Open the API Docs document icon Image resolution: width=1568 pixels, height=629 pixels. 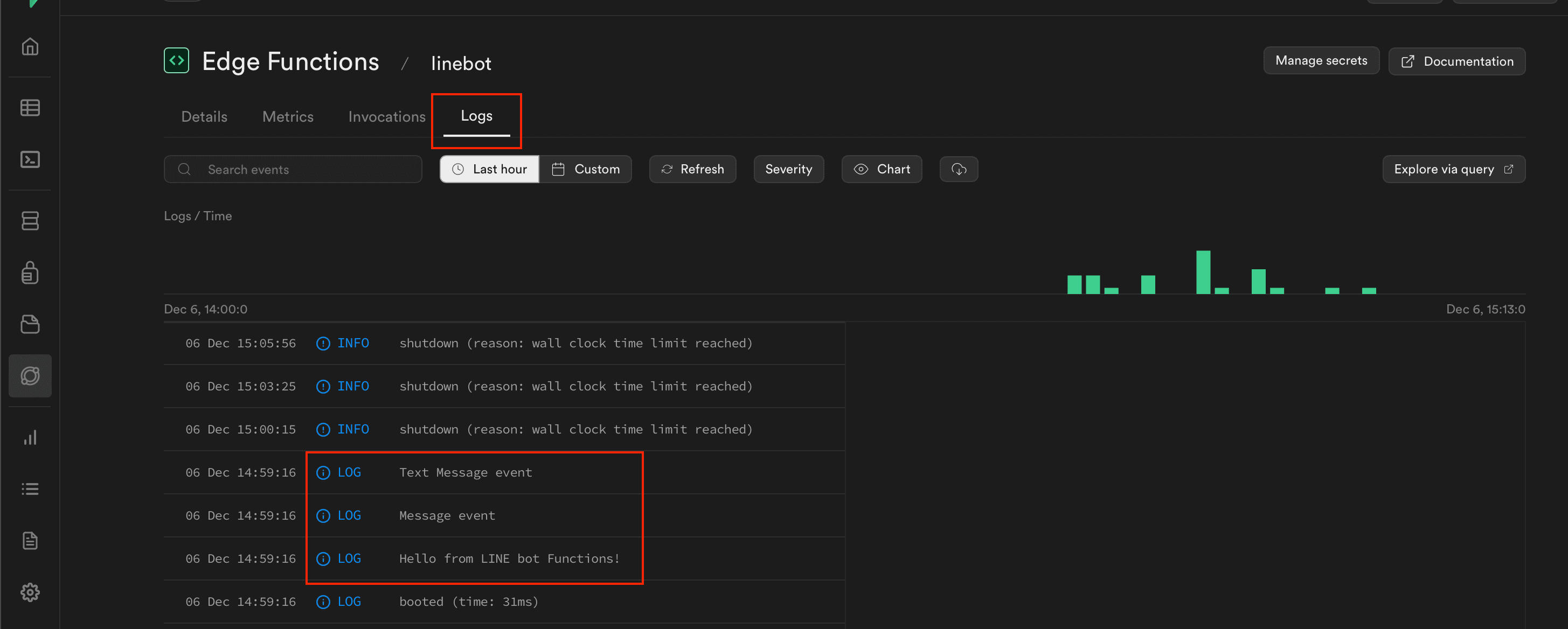[x=30, y=541]
